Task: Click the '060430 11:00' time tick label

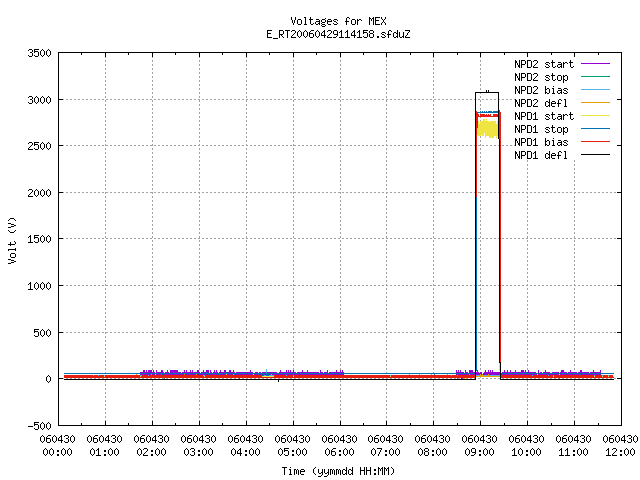Action: point(573,446)
